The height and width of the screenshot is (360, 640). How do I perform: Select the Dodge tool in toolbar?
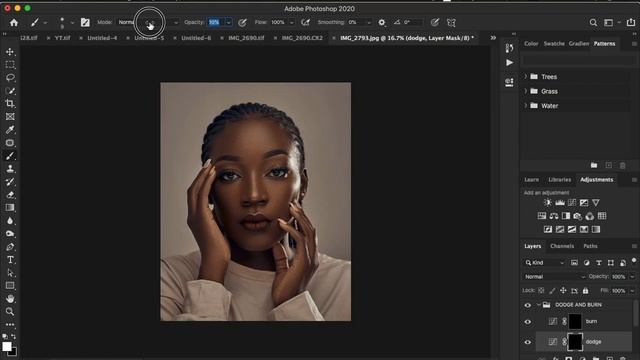[10, 234]
